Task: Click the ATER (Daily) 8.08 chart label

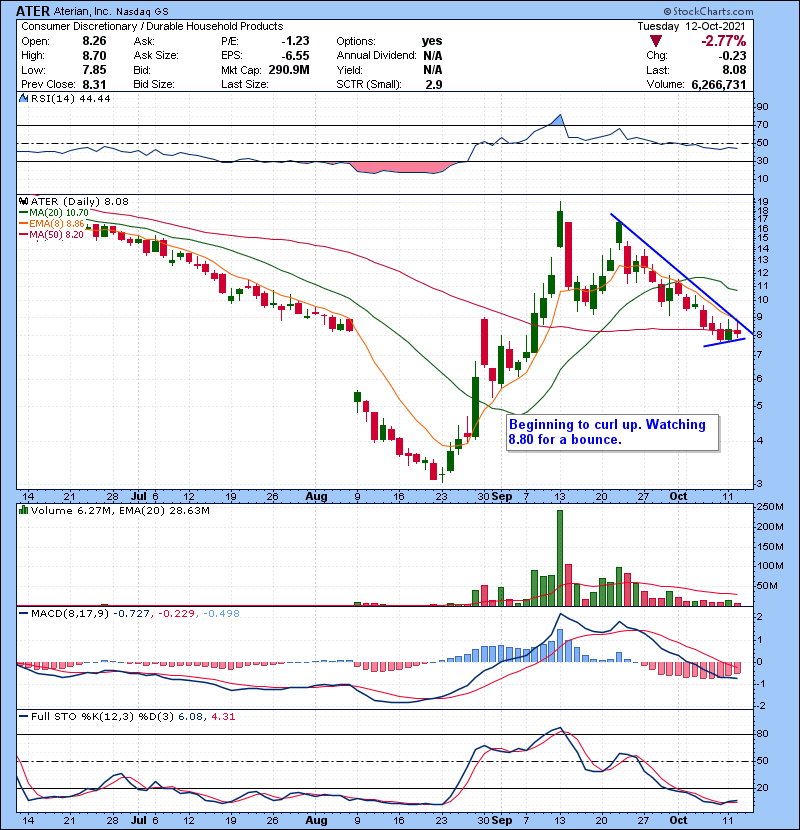Action: point(79,202)
